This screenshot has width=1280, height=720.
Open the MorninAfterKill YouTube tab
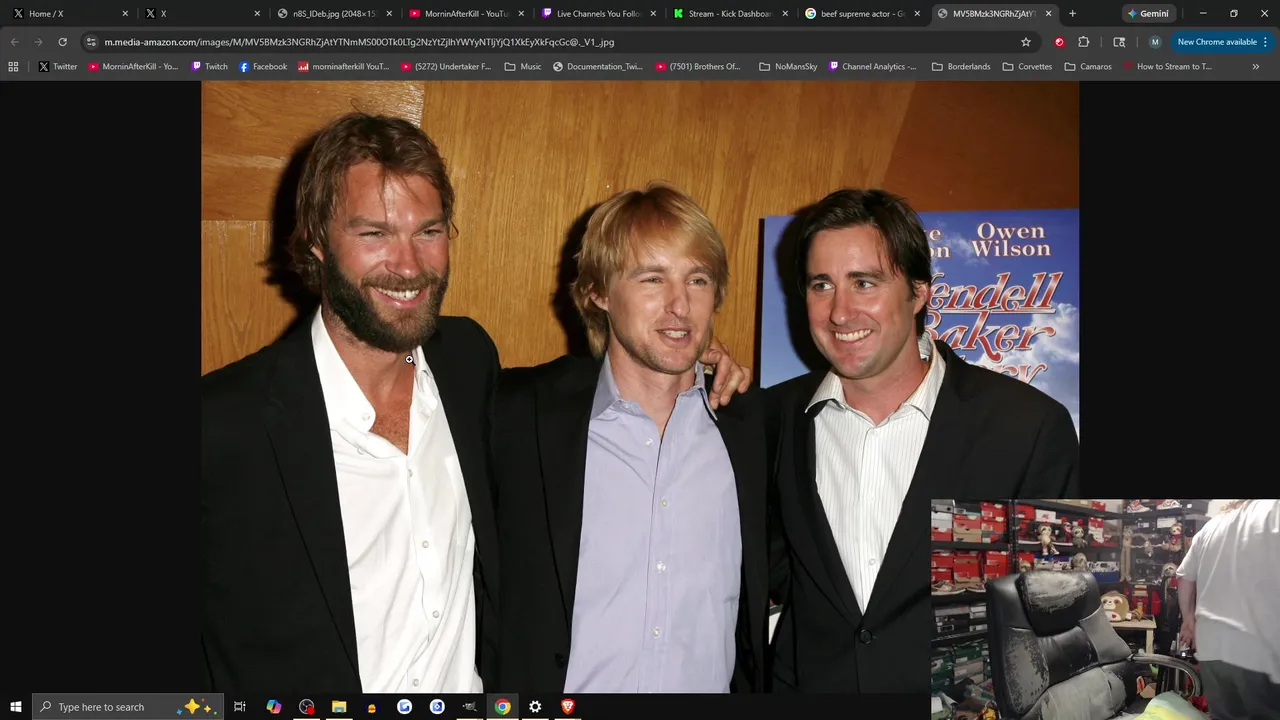tap(466, 14)
